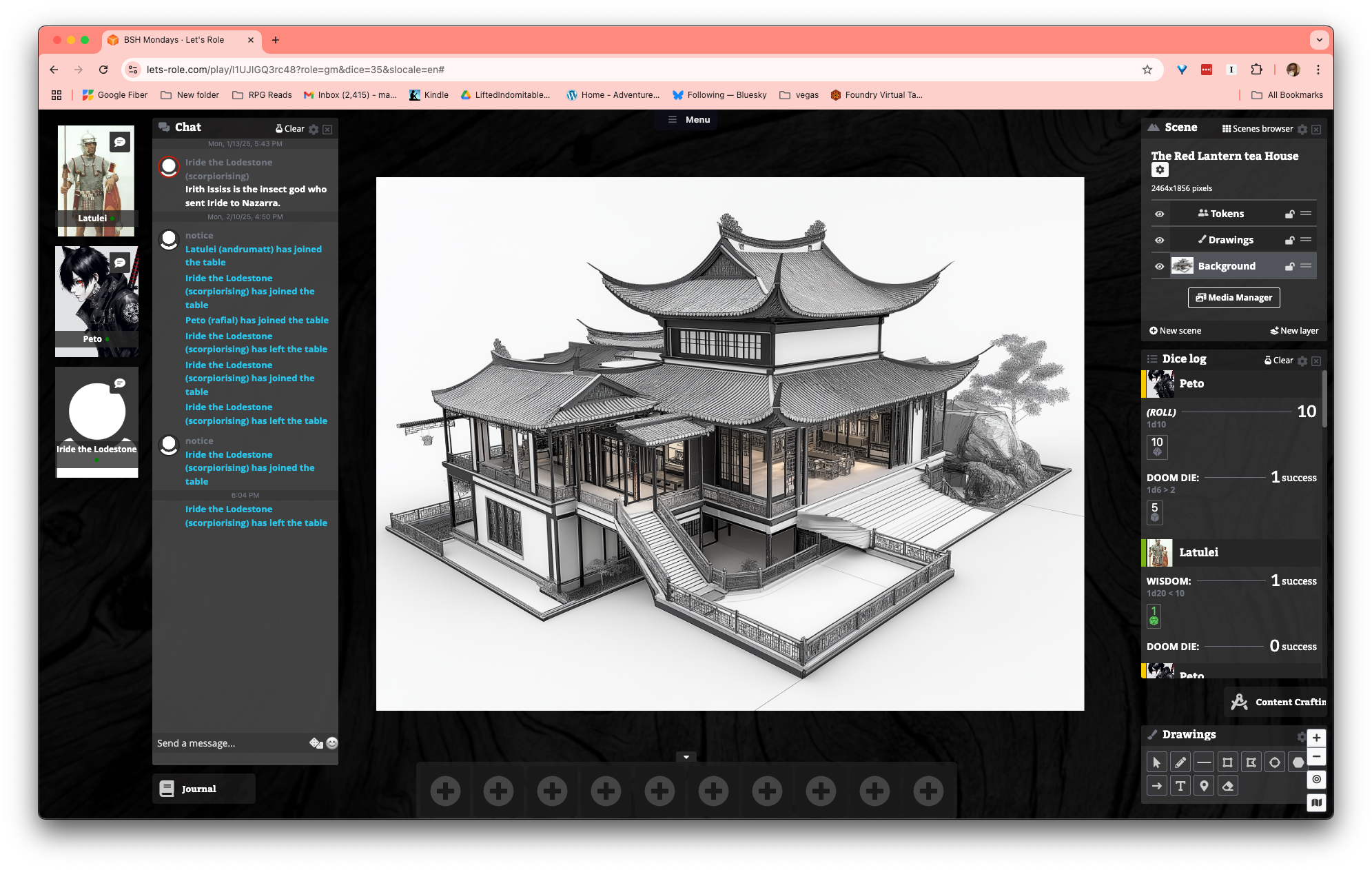Select the filled hexagon drawing tool

pos(1298,762)
